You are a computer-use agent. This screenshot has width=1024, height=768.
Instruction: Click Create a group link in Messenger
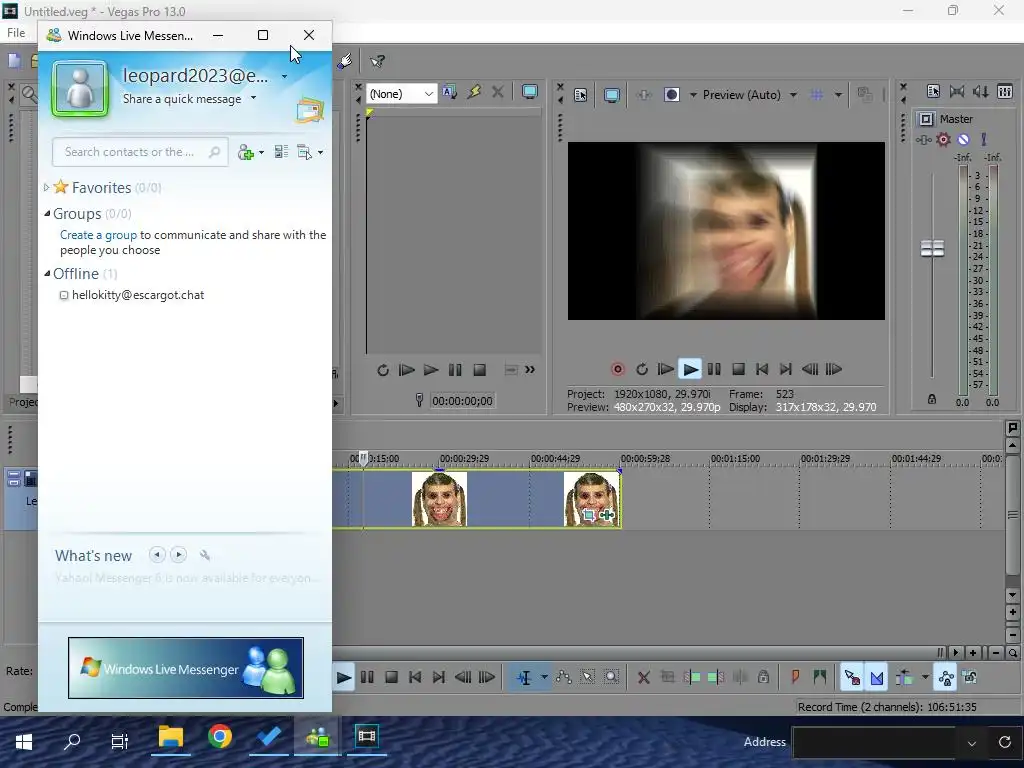click(99, 235)
